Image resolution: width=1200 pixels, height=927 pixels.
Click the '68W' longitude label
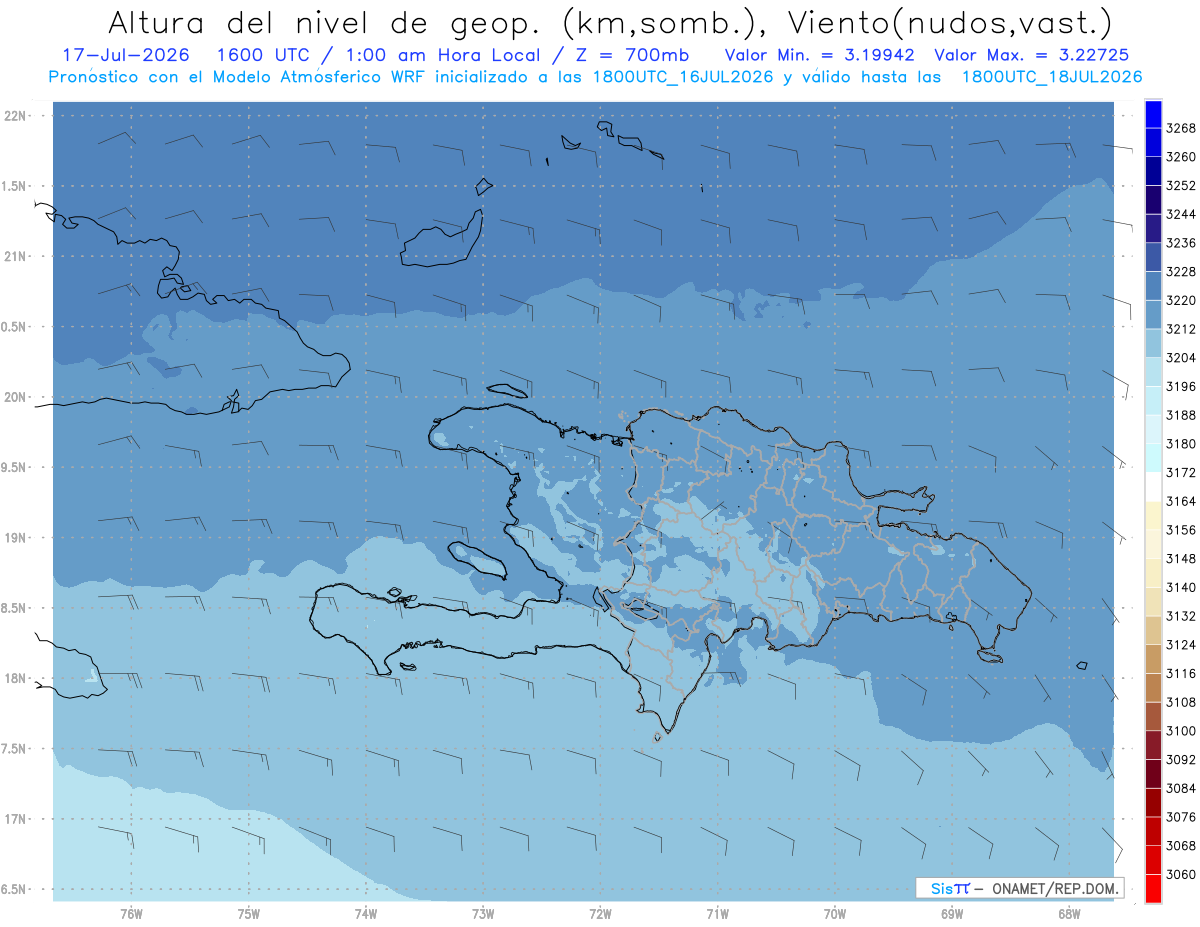[1069, 913]
